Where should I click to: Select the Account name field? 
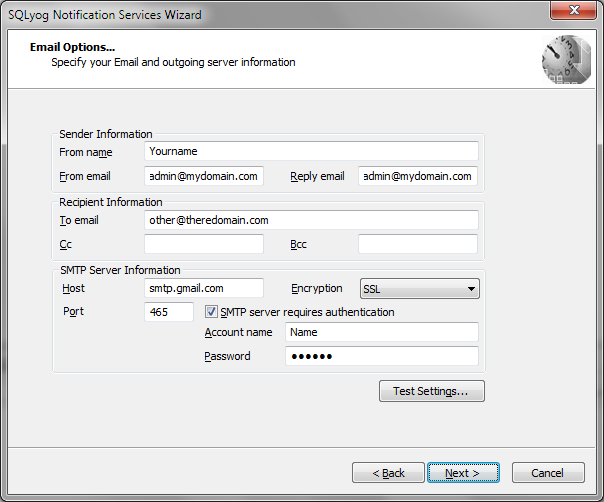[x=381, y=332]
